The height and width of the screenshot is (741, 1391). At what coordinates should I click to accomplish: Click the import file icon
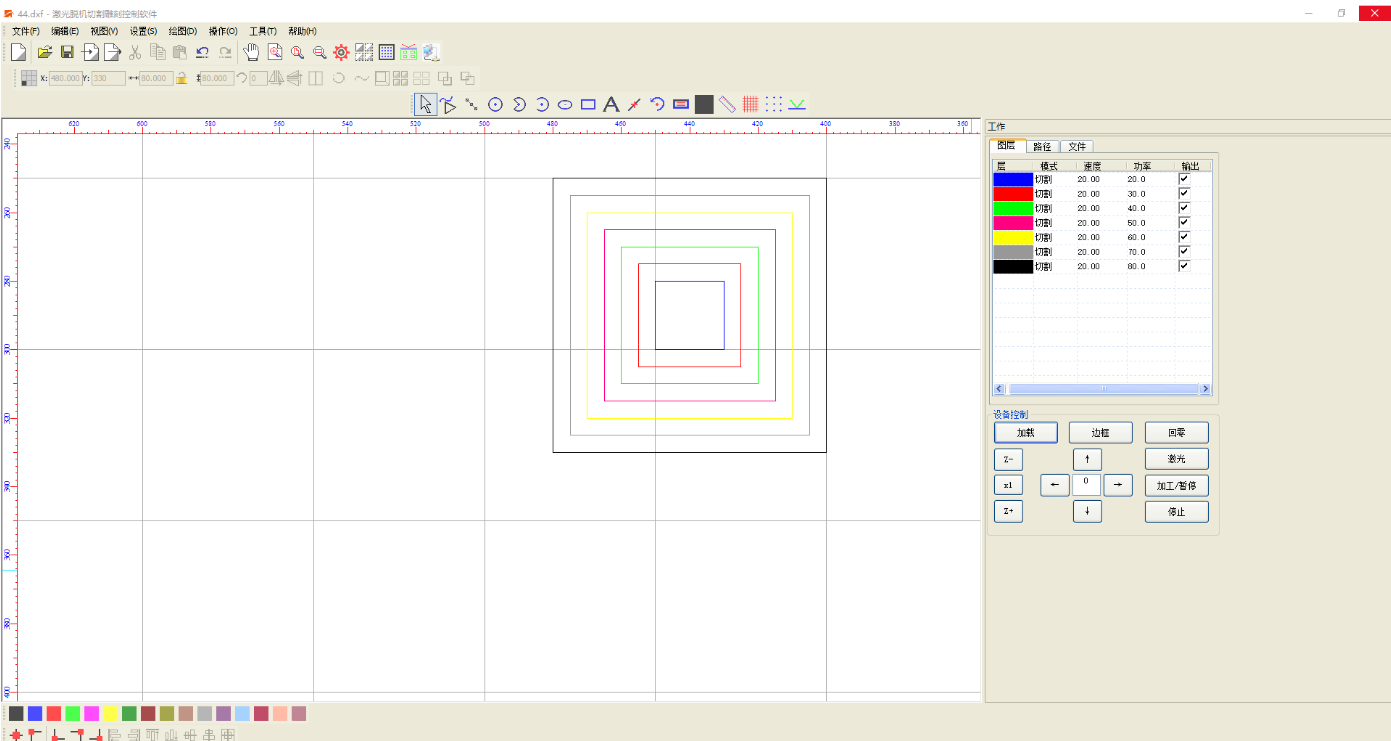coord(91,52)
